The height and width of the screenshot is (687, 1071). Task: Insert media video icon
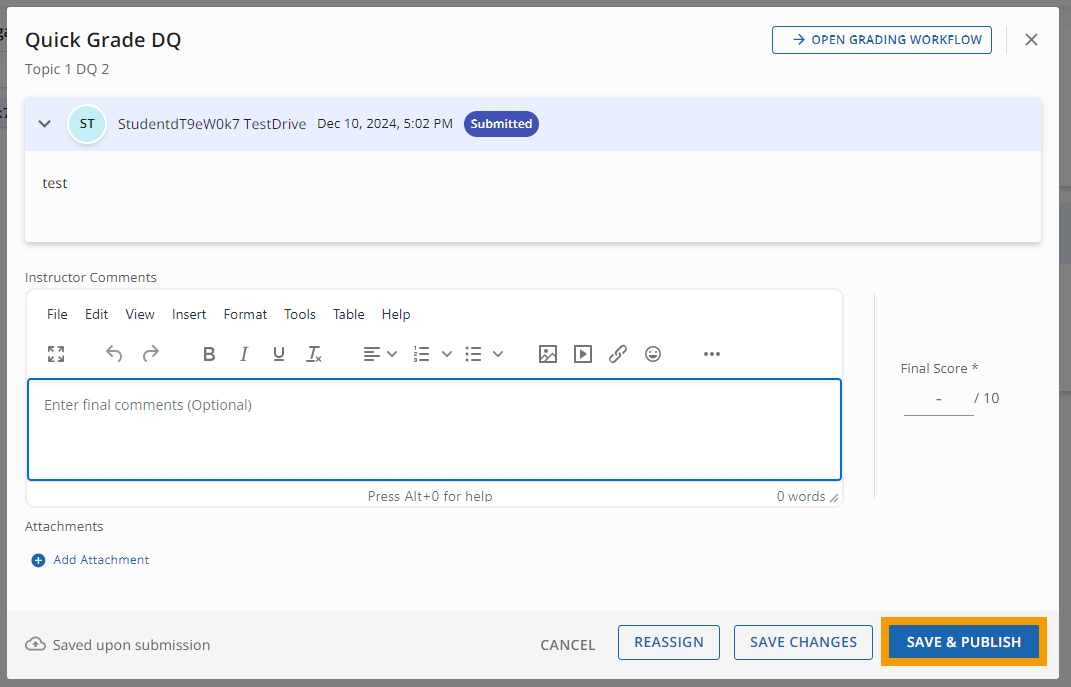(x=583, y=354)
